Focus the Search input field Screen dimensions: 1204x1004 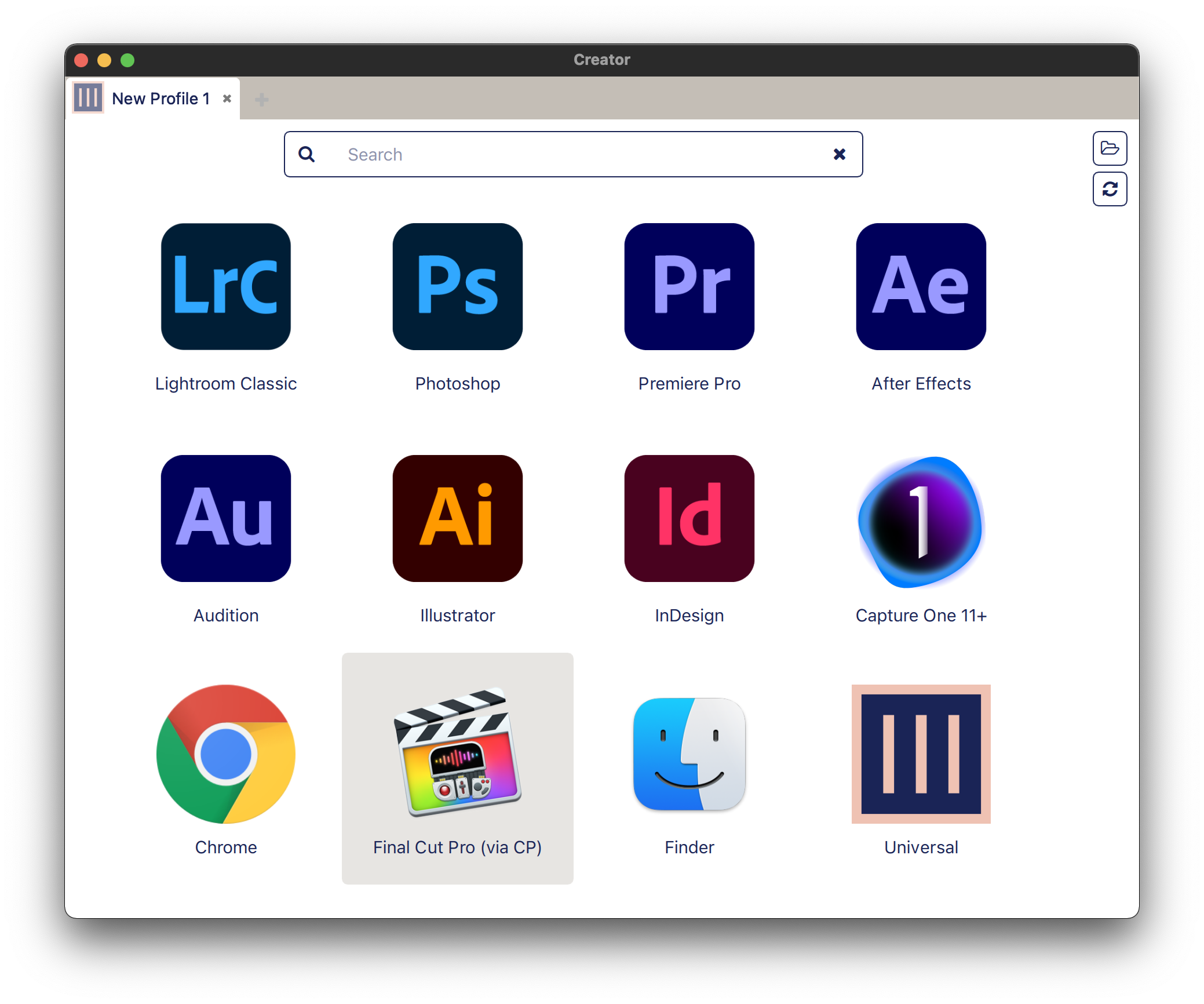coord(574,154)
